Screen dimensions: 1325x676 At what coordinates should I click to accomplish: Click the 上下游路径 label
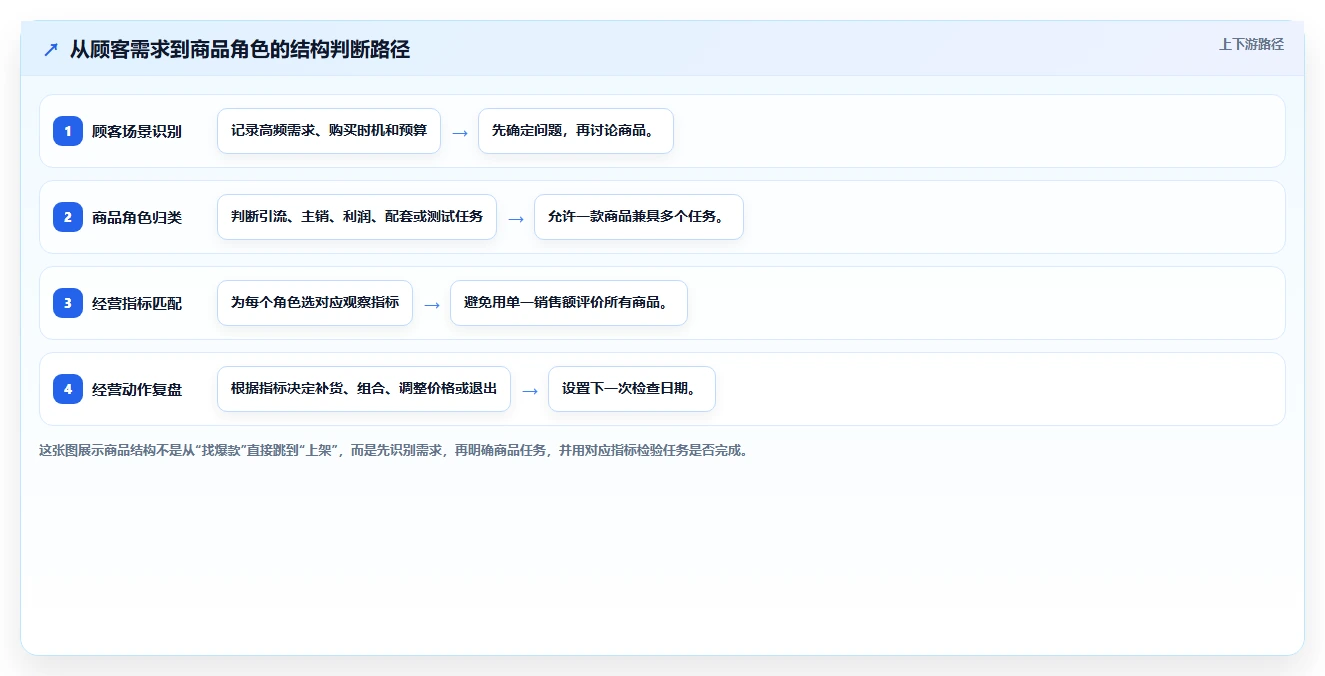coord(1251,45)
